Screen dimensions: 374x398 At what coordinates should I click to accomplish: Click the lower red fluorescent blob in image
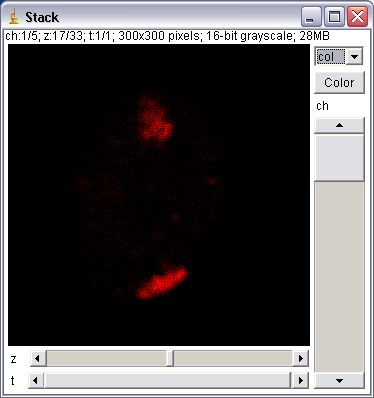pyautogui.click(x=162, y=283)
